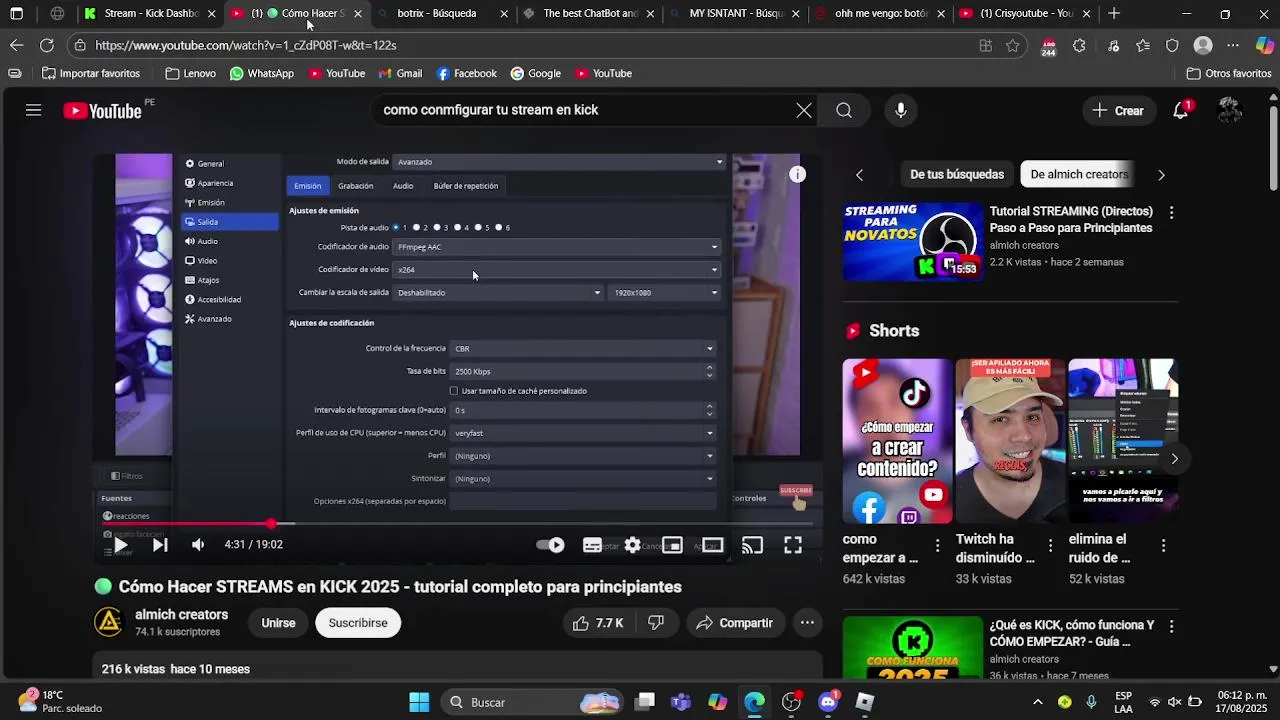This screenshot has height=720, width=1280.
Task: Seek along the red progress bar
Action: point(457,524)
